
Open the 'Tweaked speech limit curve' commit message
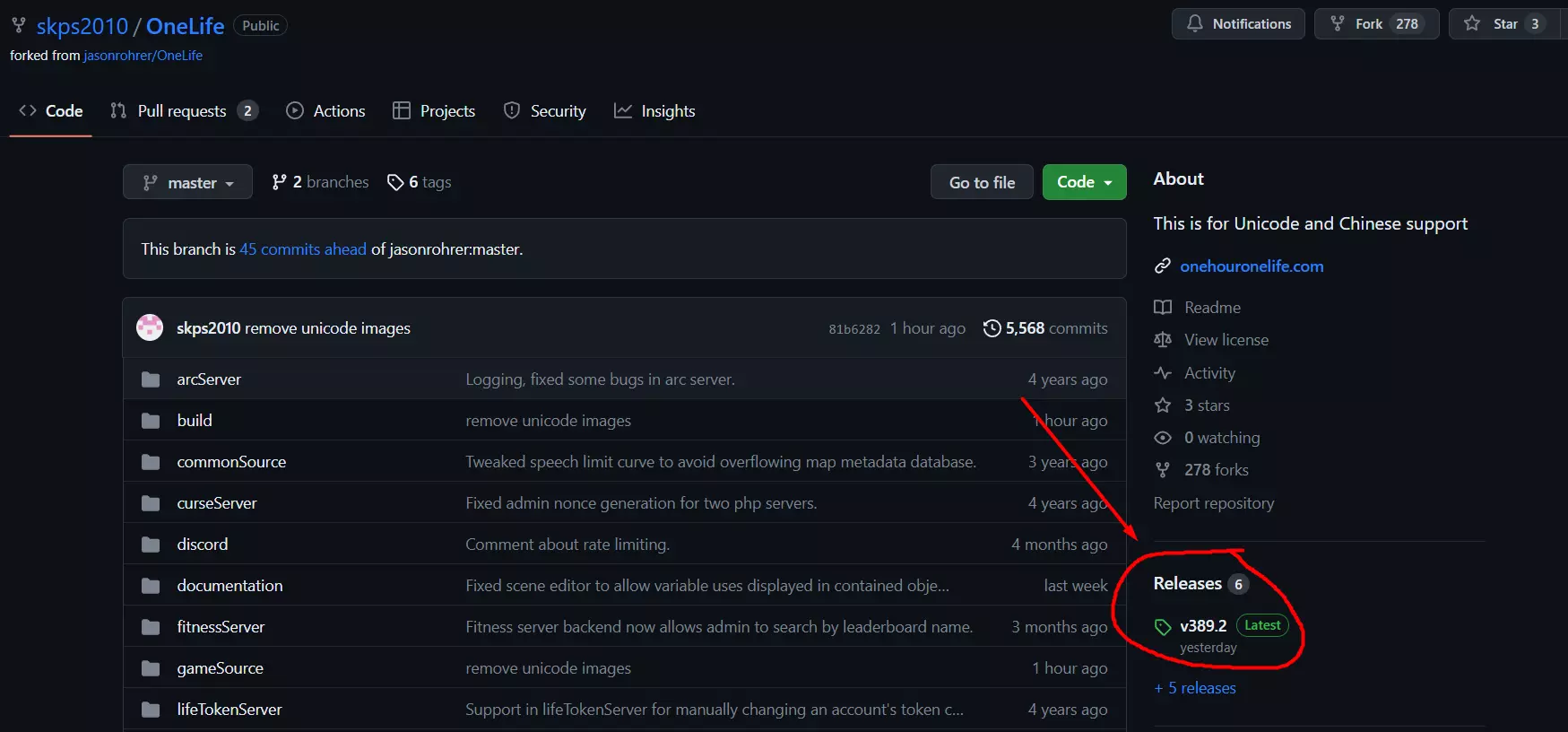[x=721, y=462]
